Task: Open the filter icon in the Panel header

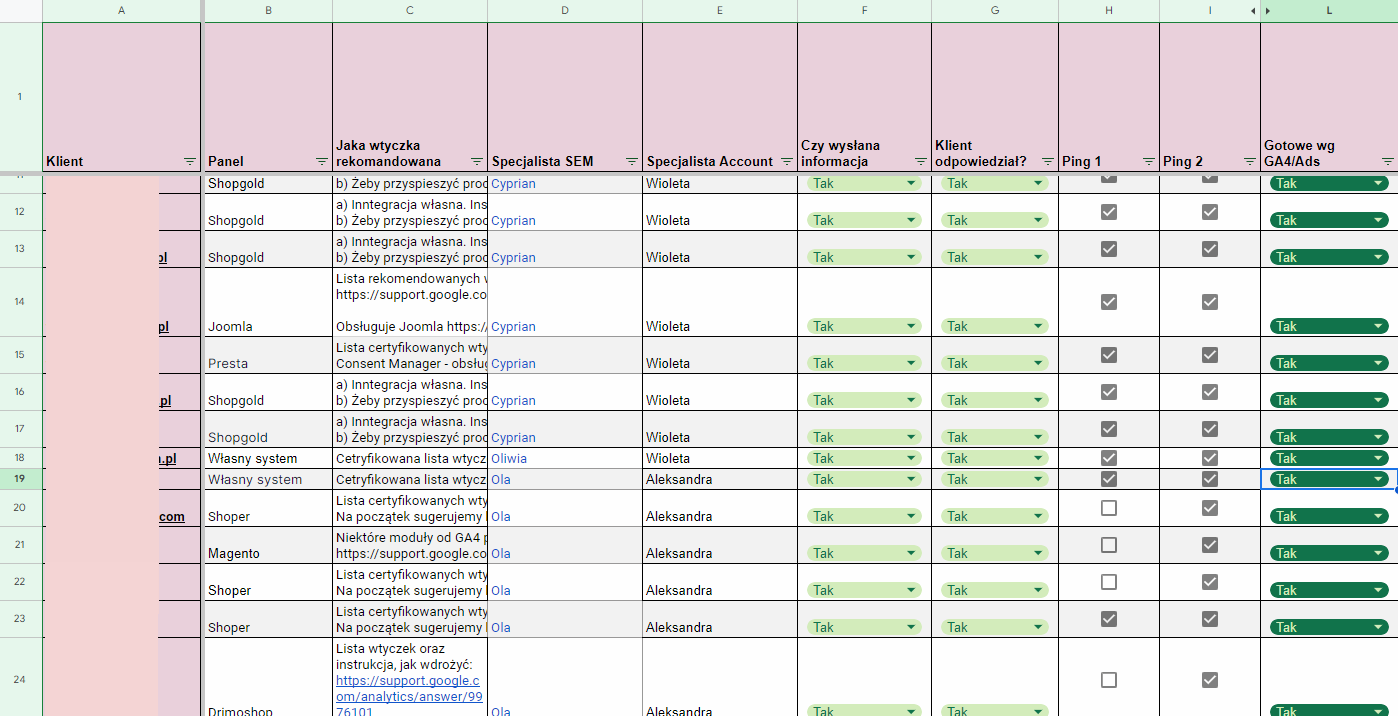Action: click(321, 161)
